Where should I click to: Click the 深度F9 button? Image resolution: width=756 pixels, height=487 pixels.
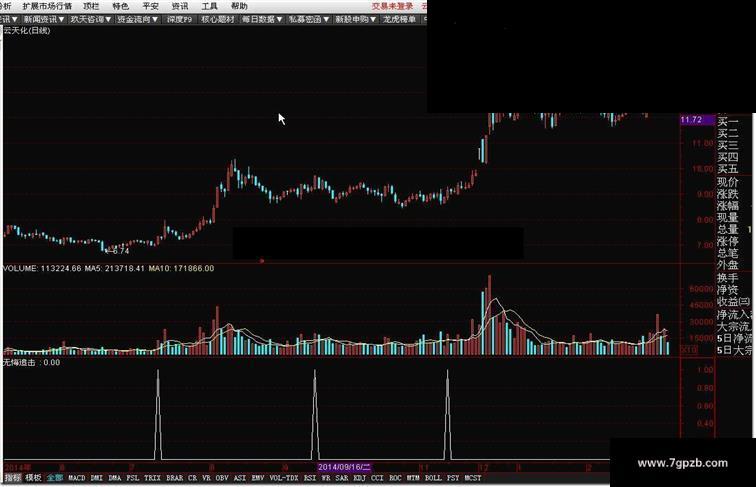pos(179,19)
